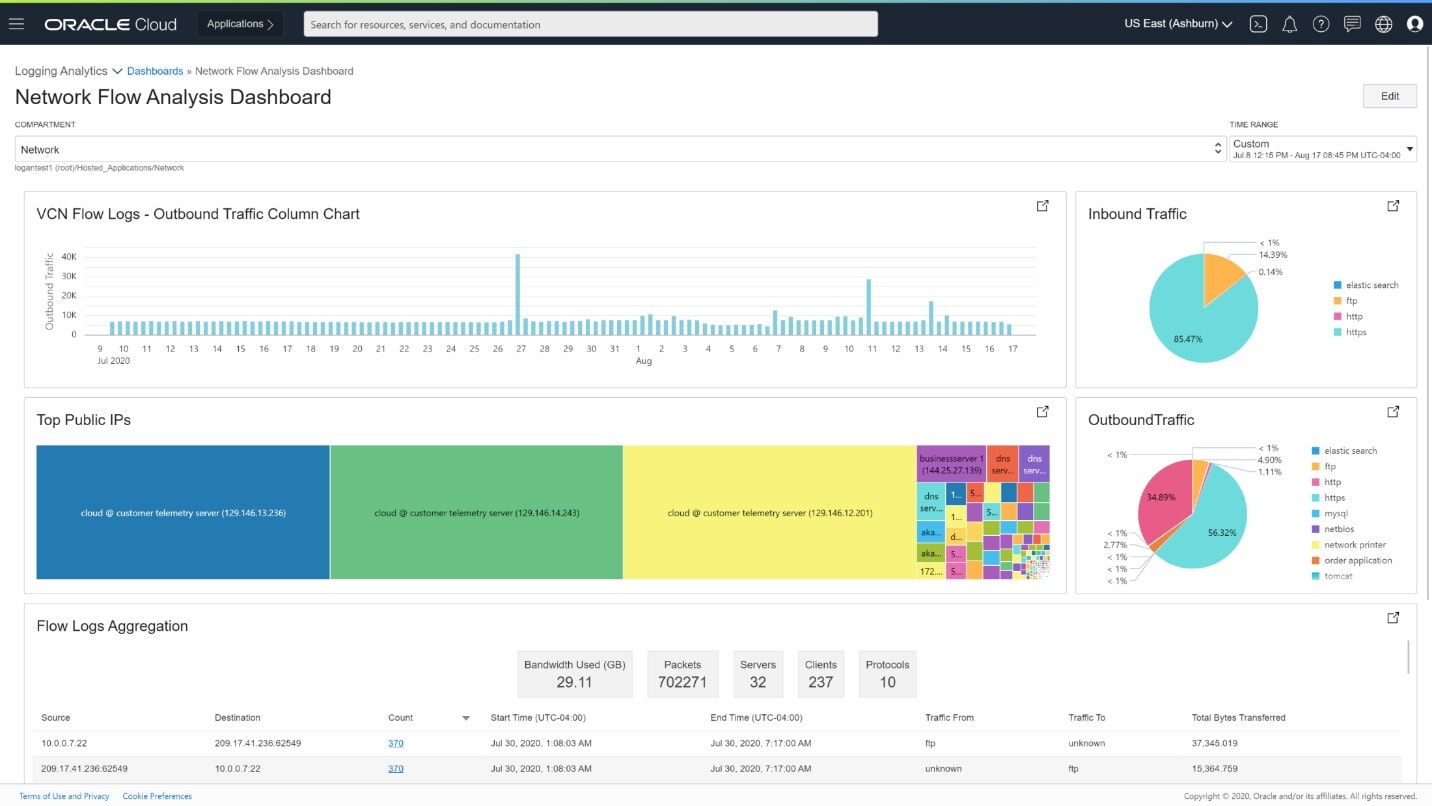The image size is (1432, 806).
Task: Open the user profile avatar
Action: [x=1415, y=24]
